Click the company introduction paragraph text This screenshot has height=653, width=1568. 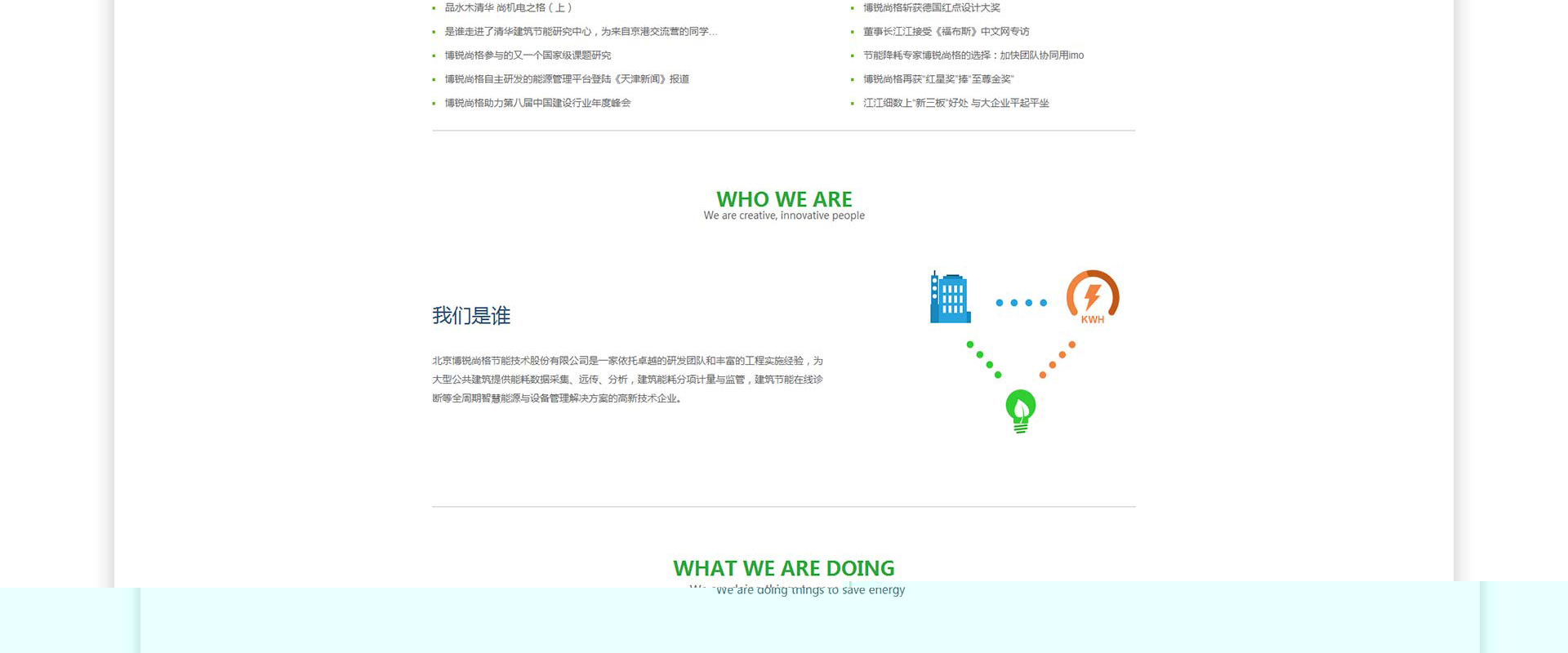coord(627,380)
